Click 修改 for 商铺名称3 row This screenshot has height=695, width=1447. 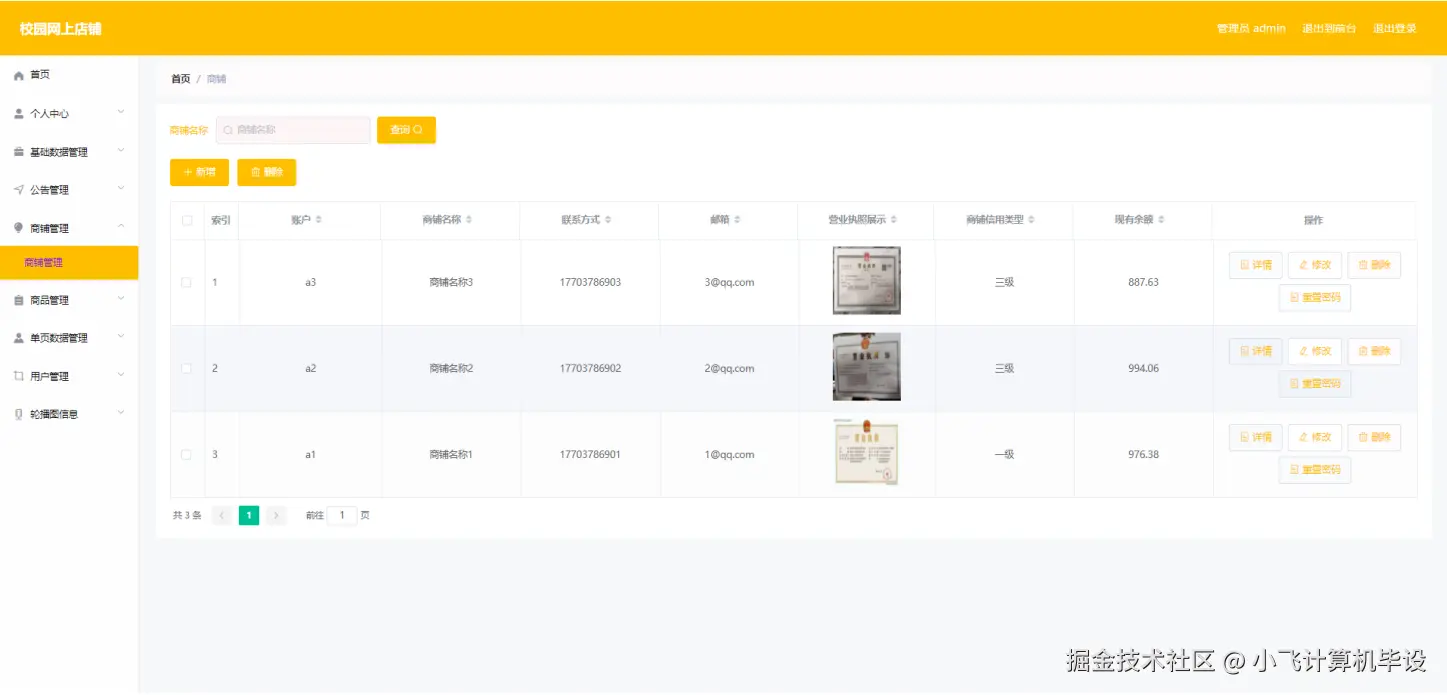point(1315,265)
